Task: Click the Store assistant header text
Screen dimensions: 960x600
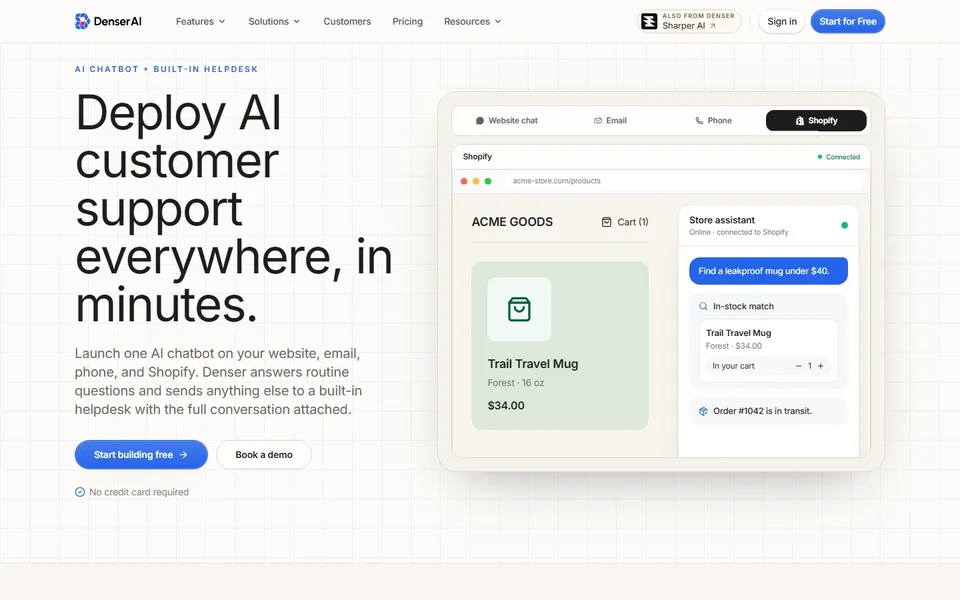Action: [x=722, y=220]
